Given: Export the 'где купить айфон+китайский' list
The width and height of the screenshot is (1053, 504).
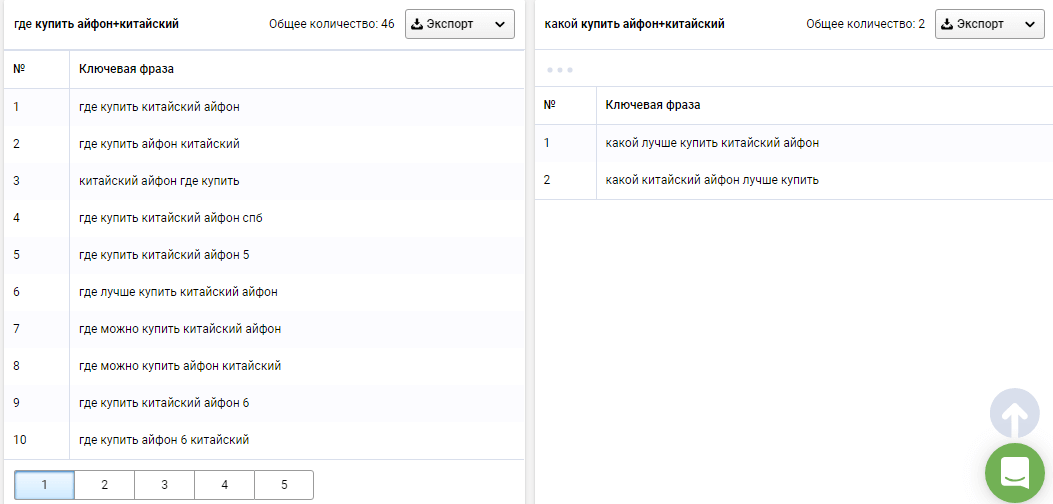Looking at the screenshot, I should point(445,24).
